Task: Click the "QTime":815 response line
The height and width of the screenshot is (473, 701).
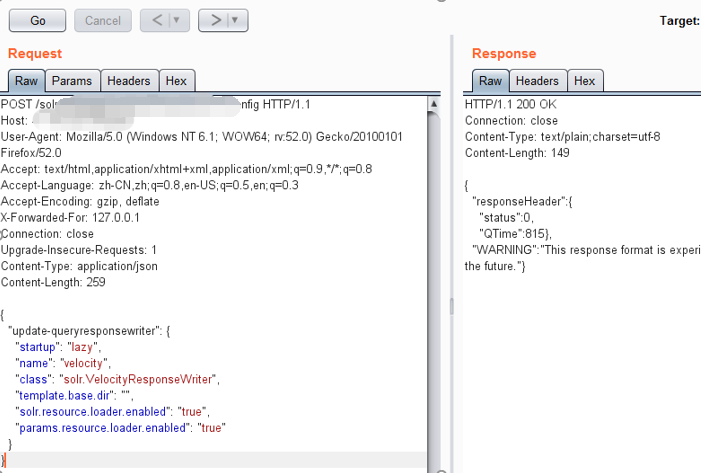Action: [x=515, y=234]
